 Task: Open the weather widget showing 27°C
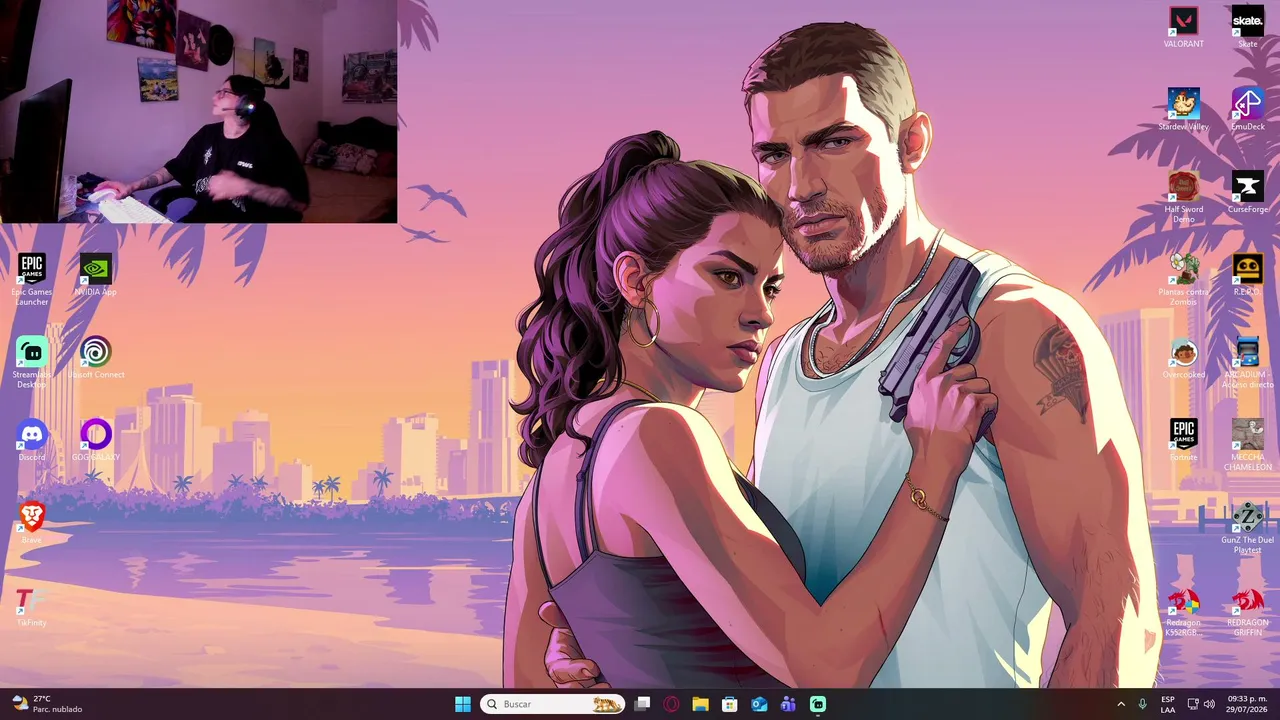47,704
